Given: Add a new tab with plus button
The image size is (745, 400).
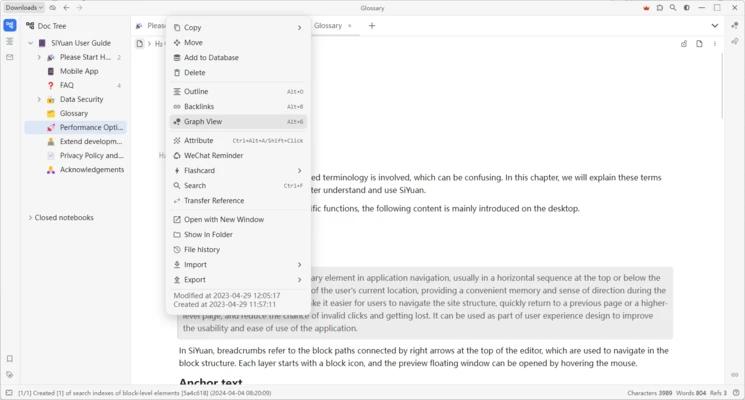Looking at the screenshot, I should [372, 26].
